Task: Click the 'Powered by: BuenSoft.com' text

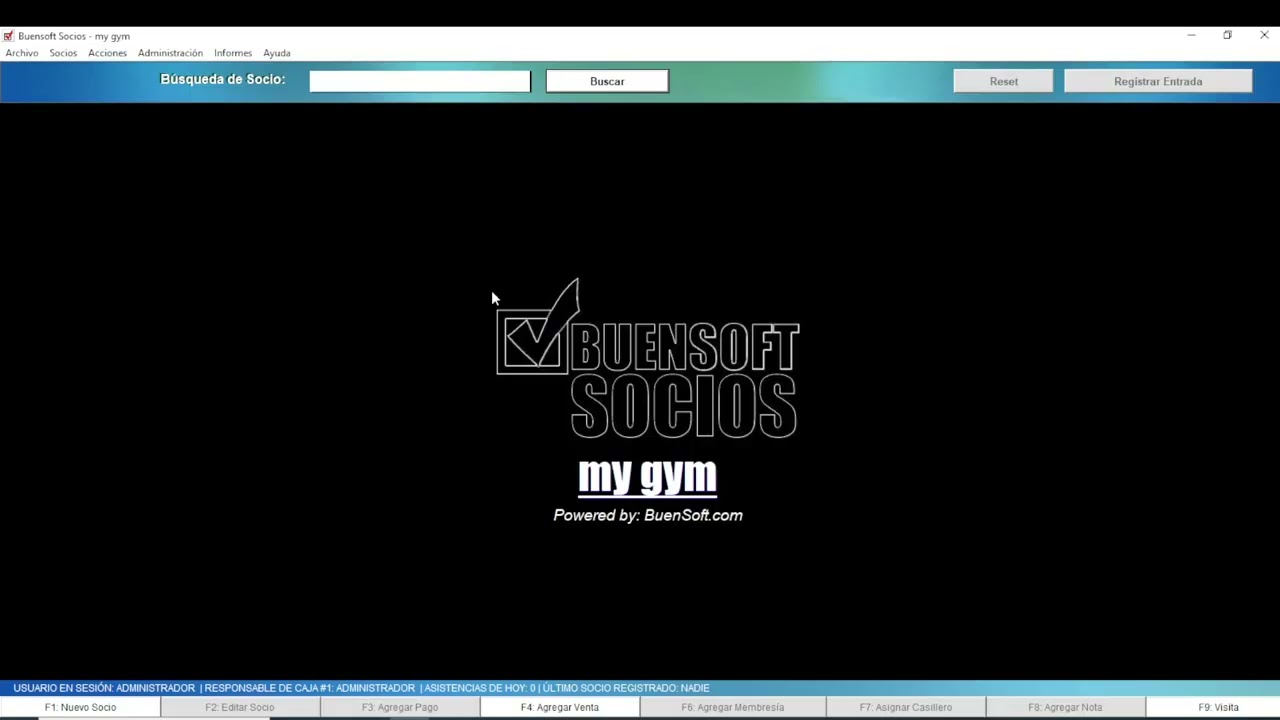Action: [648, 515]
